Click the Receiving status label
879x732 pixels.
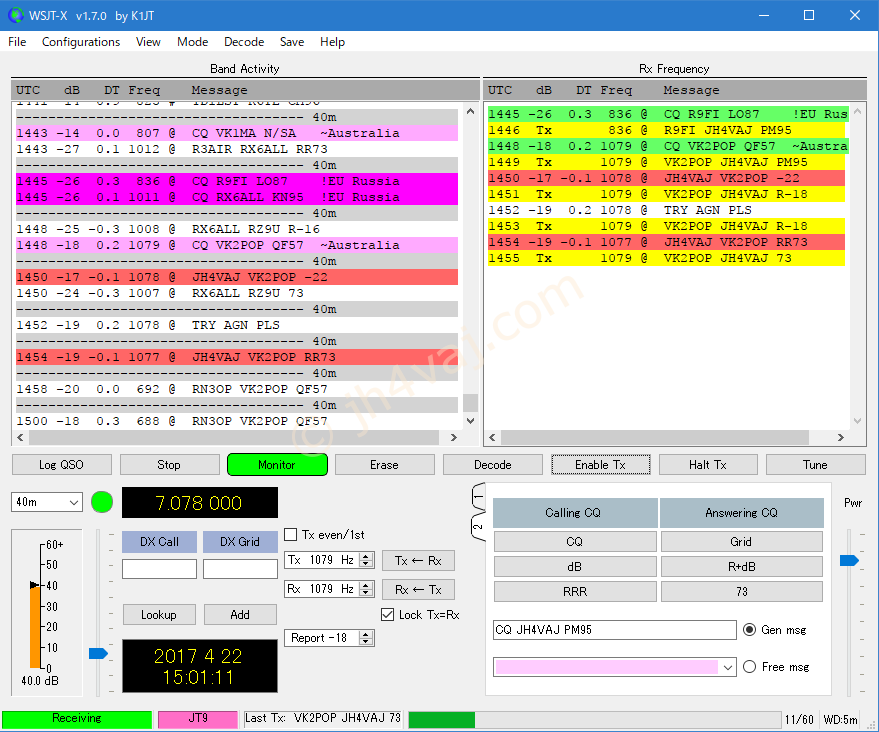[x=77, y=719]
